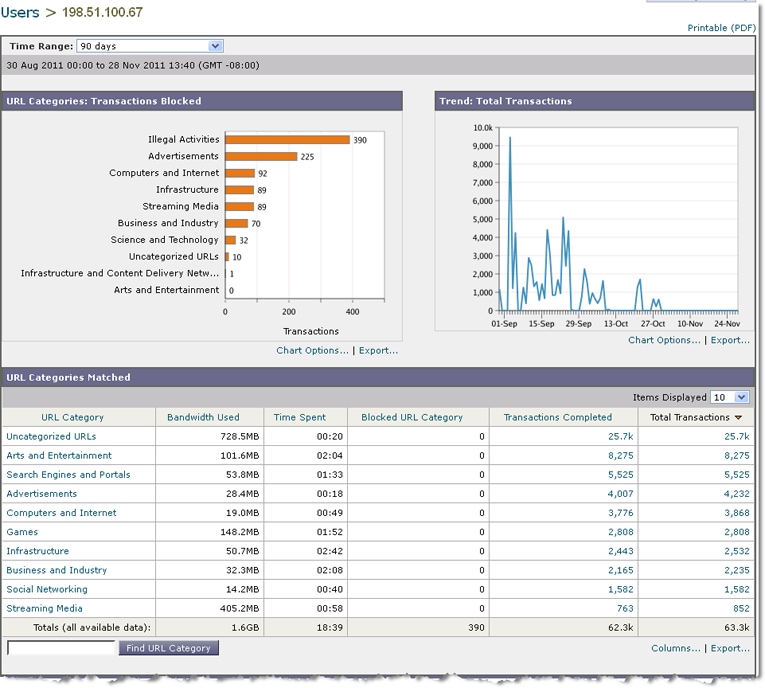Sort by Blocked URL Category column
765x688 pixels.
point(412,417)
